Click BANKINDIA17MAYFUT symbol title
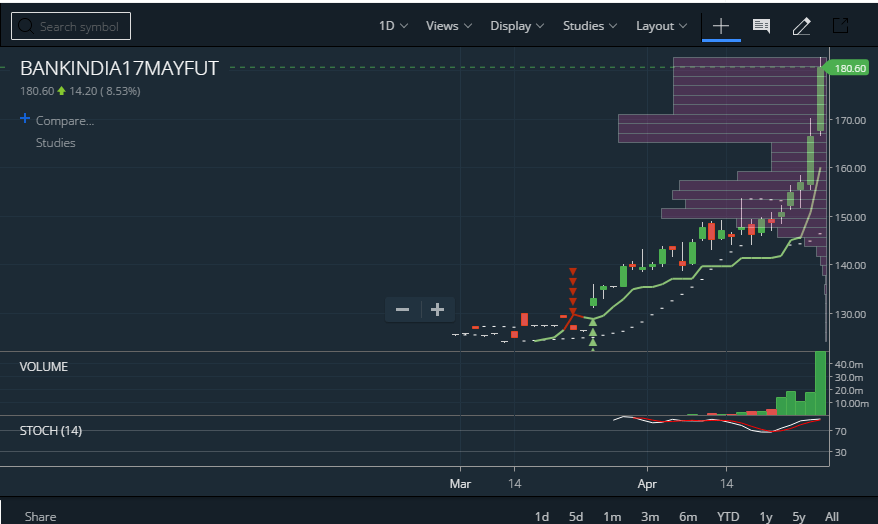This screenshot has width=878, height=524. [119, 68]
